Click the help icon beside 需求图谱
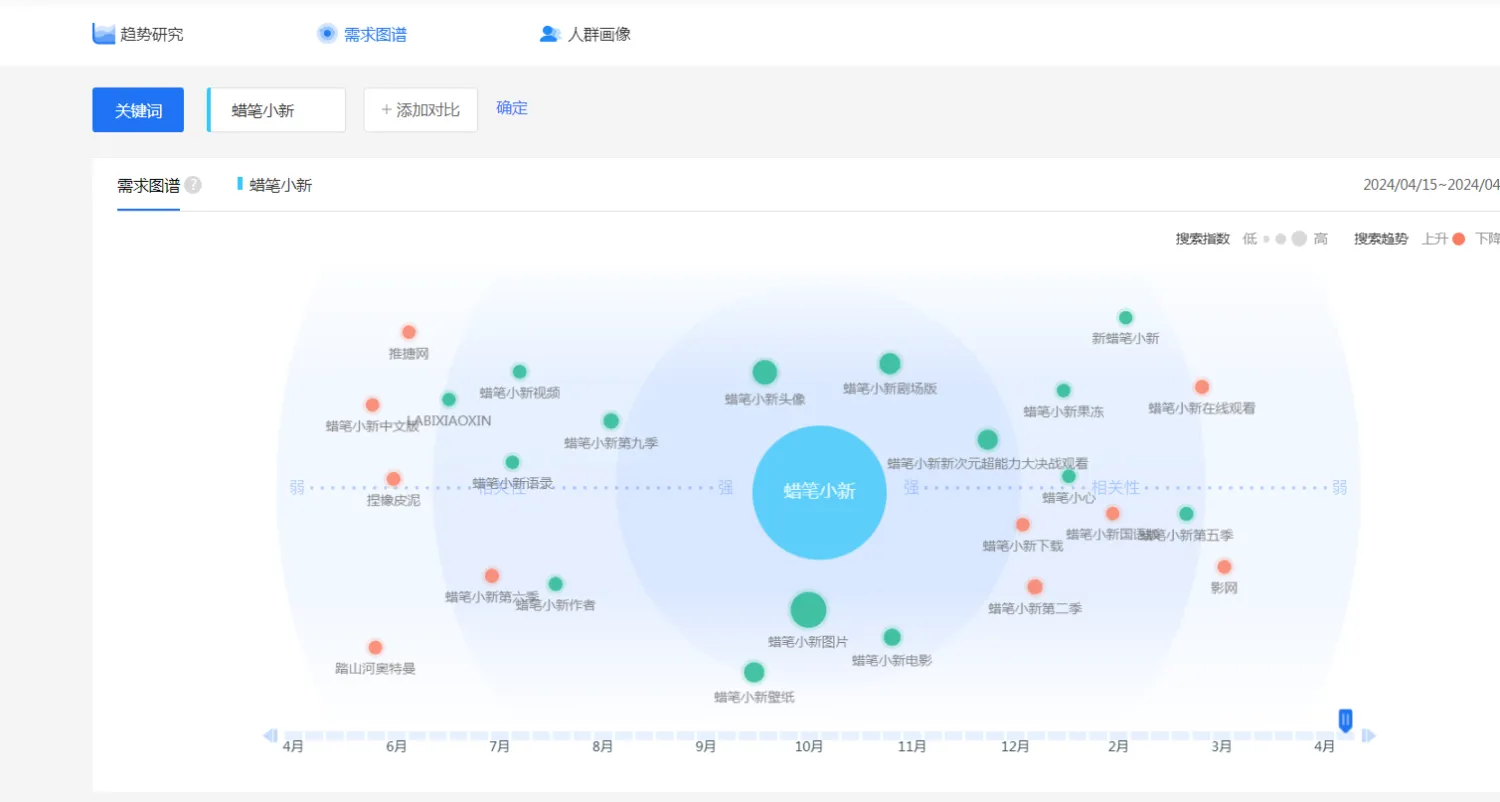Viewport: 1500px width, 802px height. pos(193,185)
